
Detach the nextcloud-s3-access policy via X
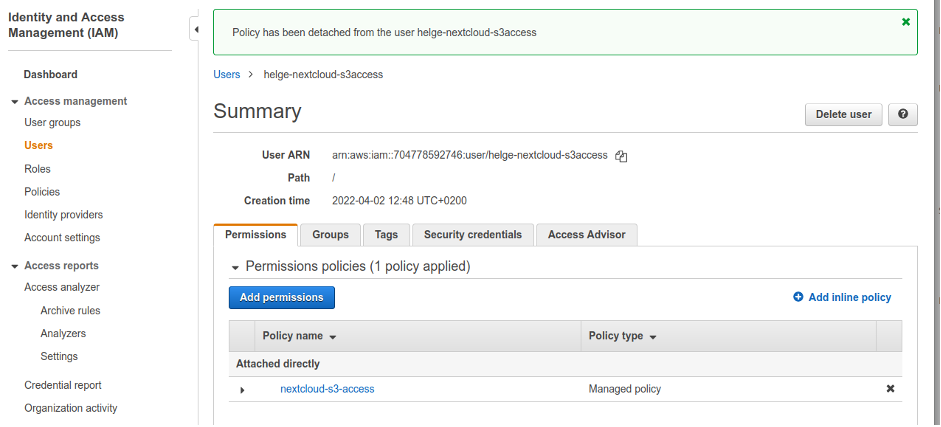[890, 389]
